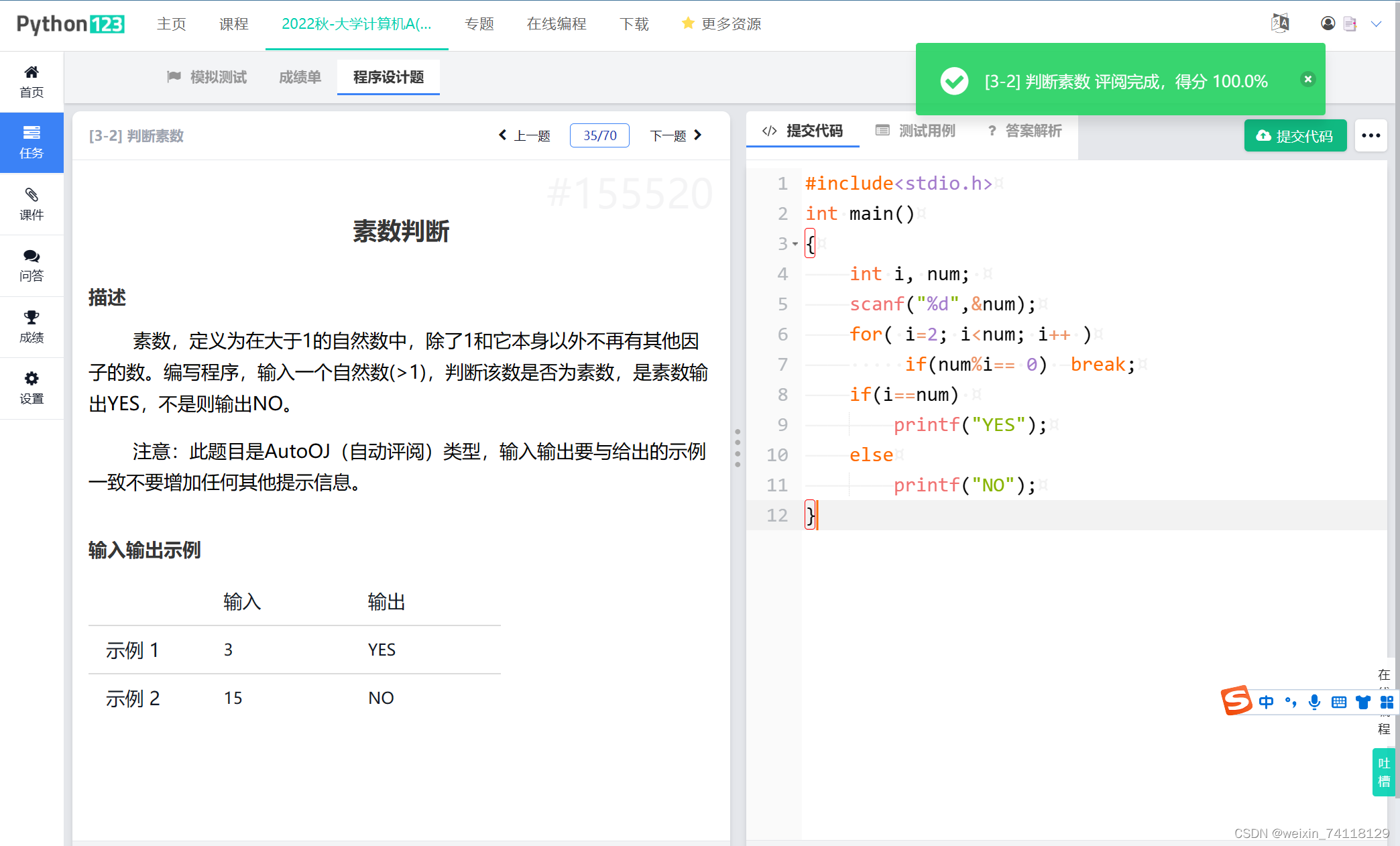Open the three-dots more options menu
This screenshot has width=1400, height=846.
pos(1370,135)
